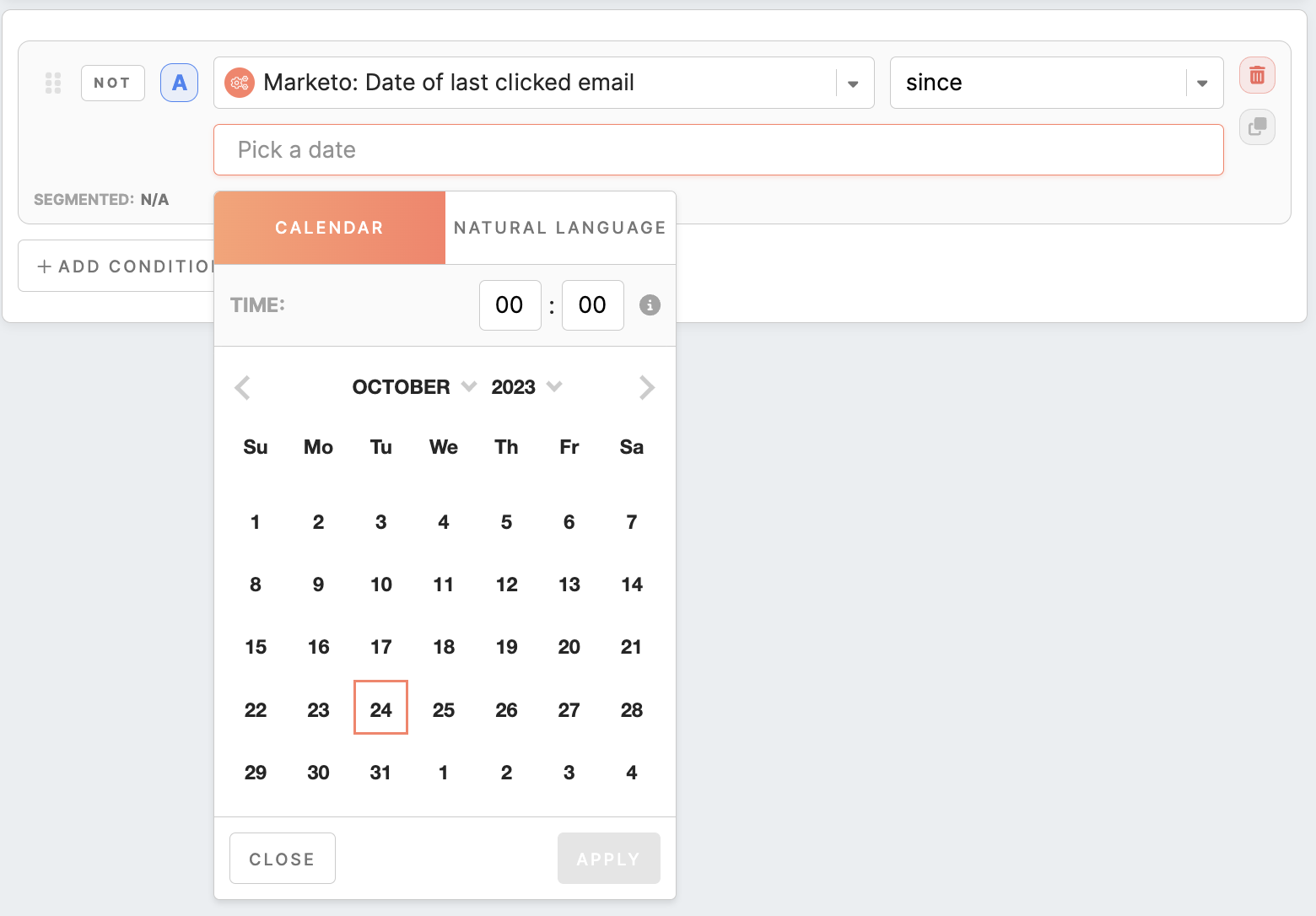Viewport: 1316px width, 916px height.
Task: Duplicate condition using the copy icon
Action: pos(1257,127)
